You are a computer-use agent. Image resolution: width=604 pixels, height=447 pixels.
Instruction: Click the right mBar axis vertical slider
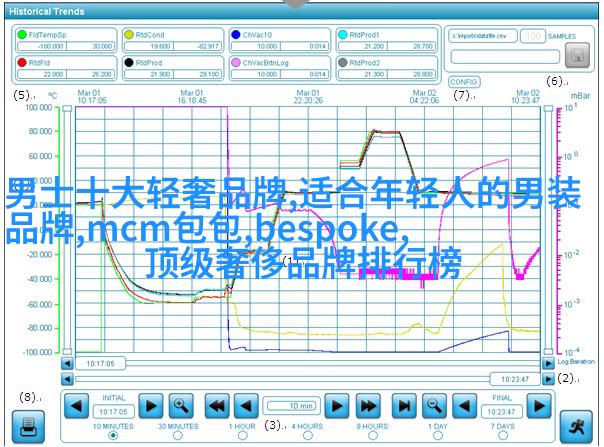(x=548, y=230)
